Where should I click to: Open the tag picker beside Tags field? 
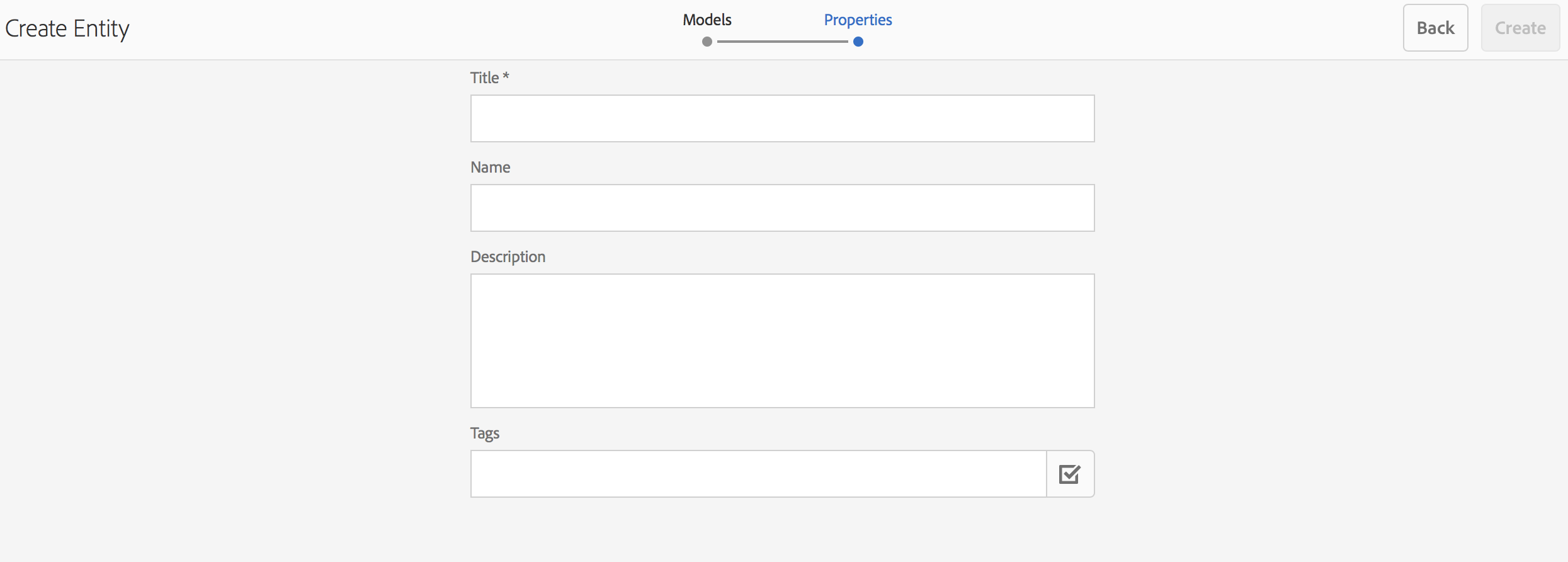[1070, 474]
